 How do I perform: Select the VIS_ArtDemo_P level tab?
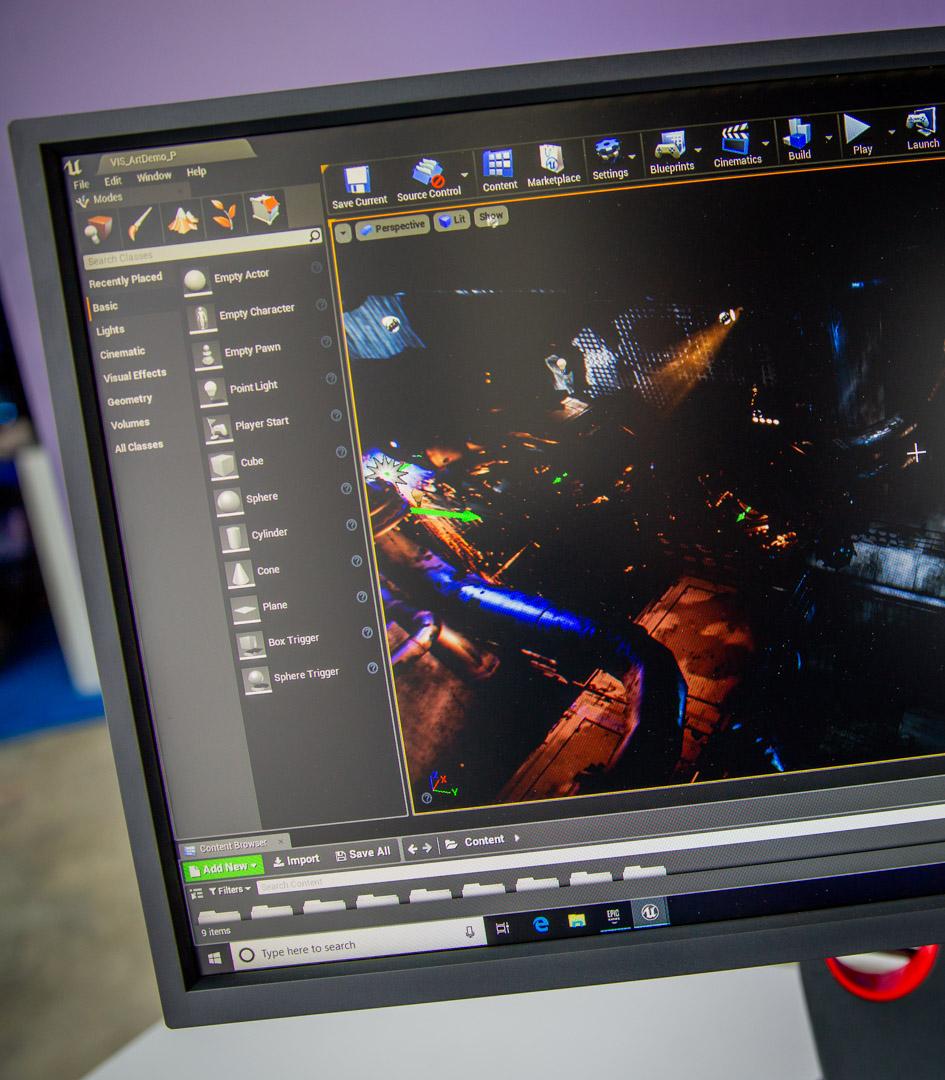(143, 159)
